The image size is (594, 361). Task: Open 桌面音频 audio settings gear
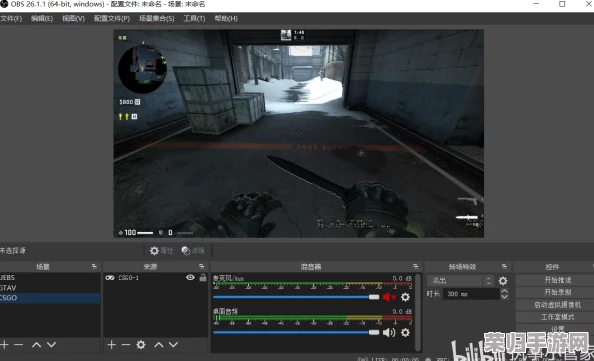tap(405, 332)
